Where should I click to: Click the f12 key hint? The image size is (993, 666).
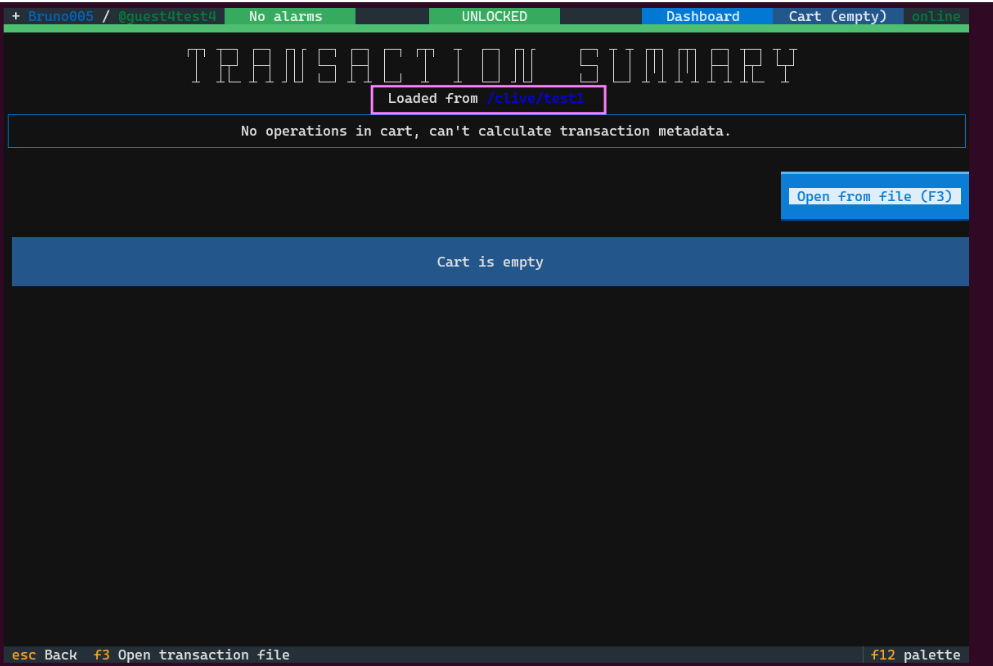click(883, 655)
